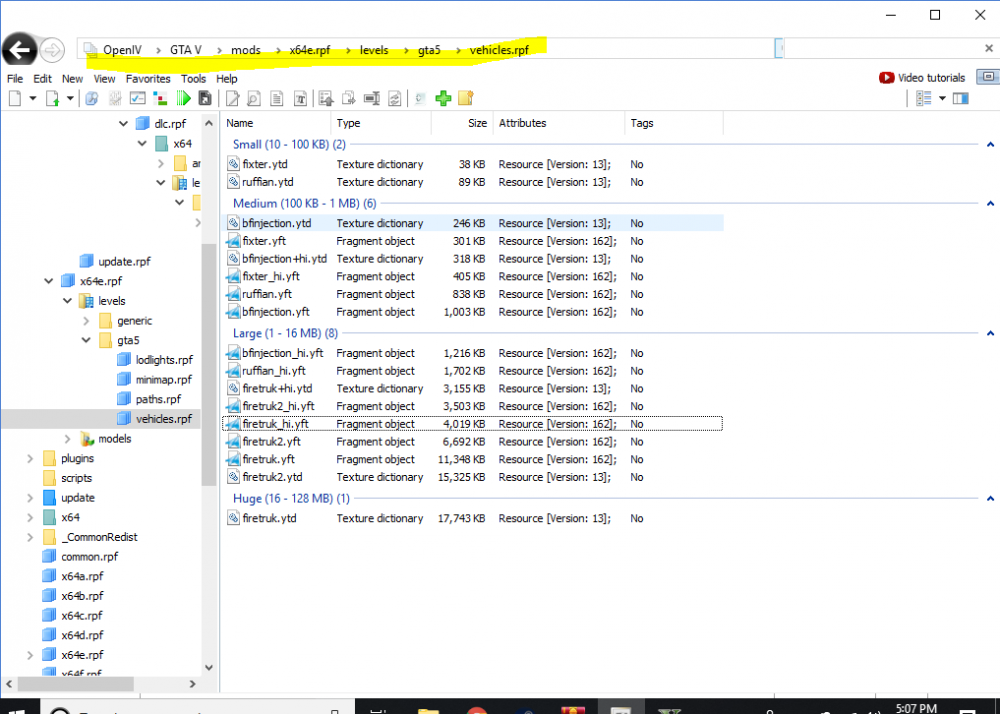Click the Add file with green arrow icon

pos(52,98)
